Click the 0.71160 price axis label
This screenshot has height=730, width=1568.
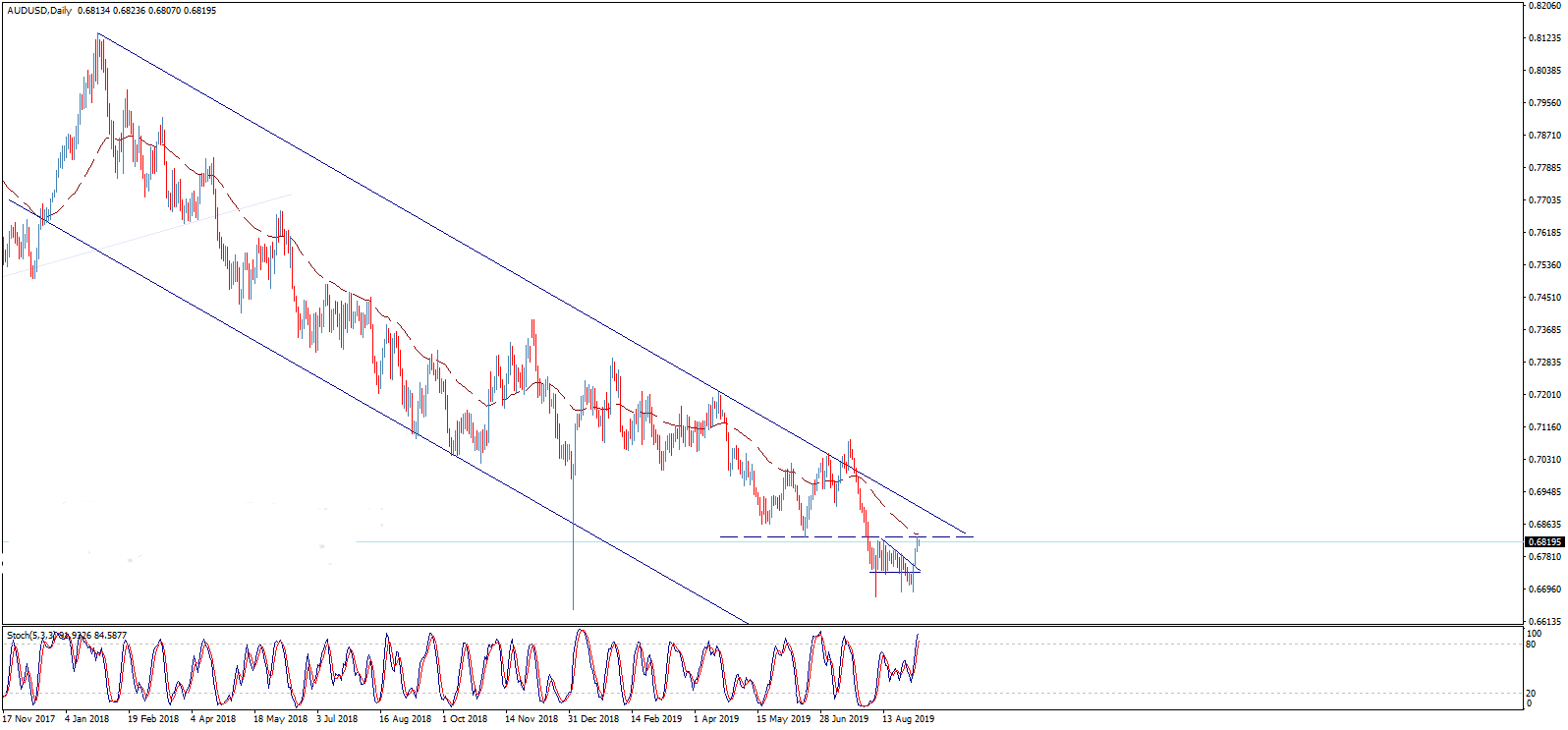(1545, 427)
